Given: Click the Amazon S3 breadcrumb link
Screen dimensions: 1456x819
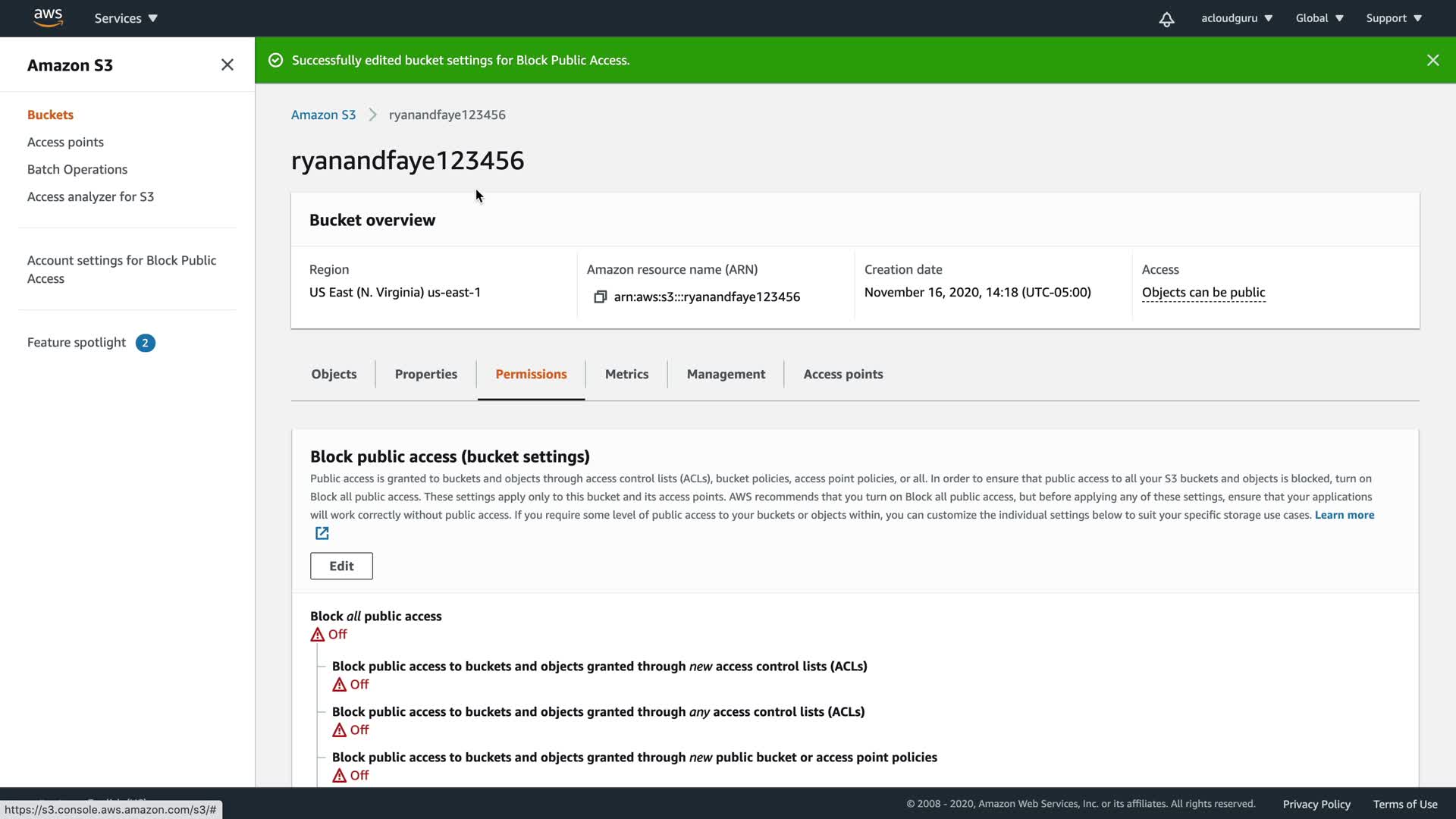Looking at the screenshot, I should pyautogui.click(x=323, y=115).
